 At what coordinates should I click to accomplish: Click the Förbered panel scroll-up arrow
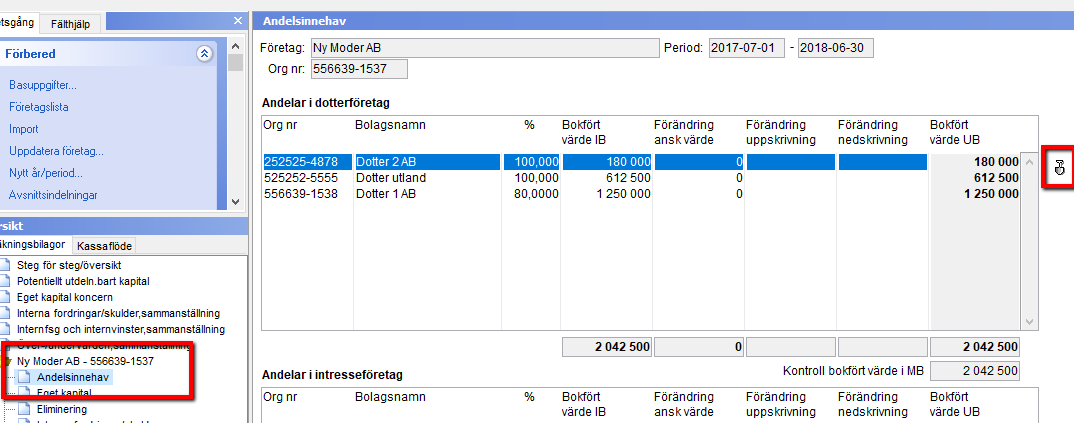click(236, 47)
